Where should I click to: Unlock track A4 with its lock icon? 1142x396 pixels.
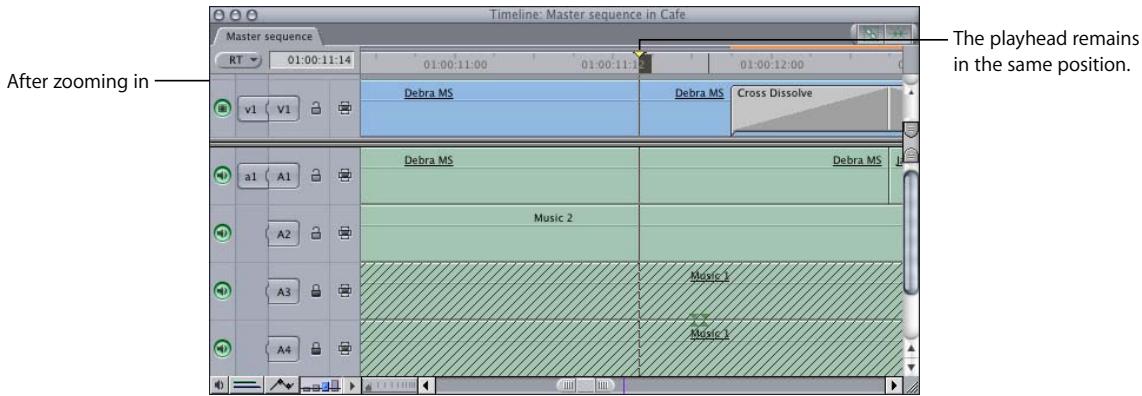click(316, 349)
